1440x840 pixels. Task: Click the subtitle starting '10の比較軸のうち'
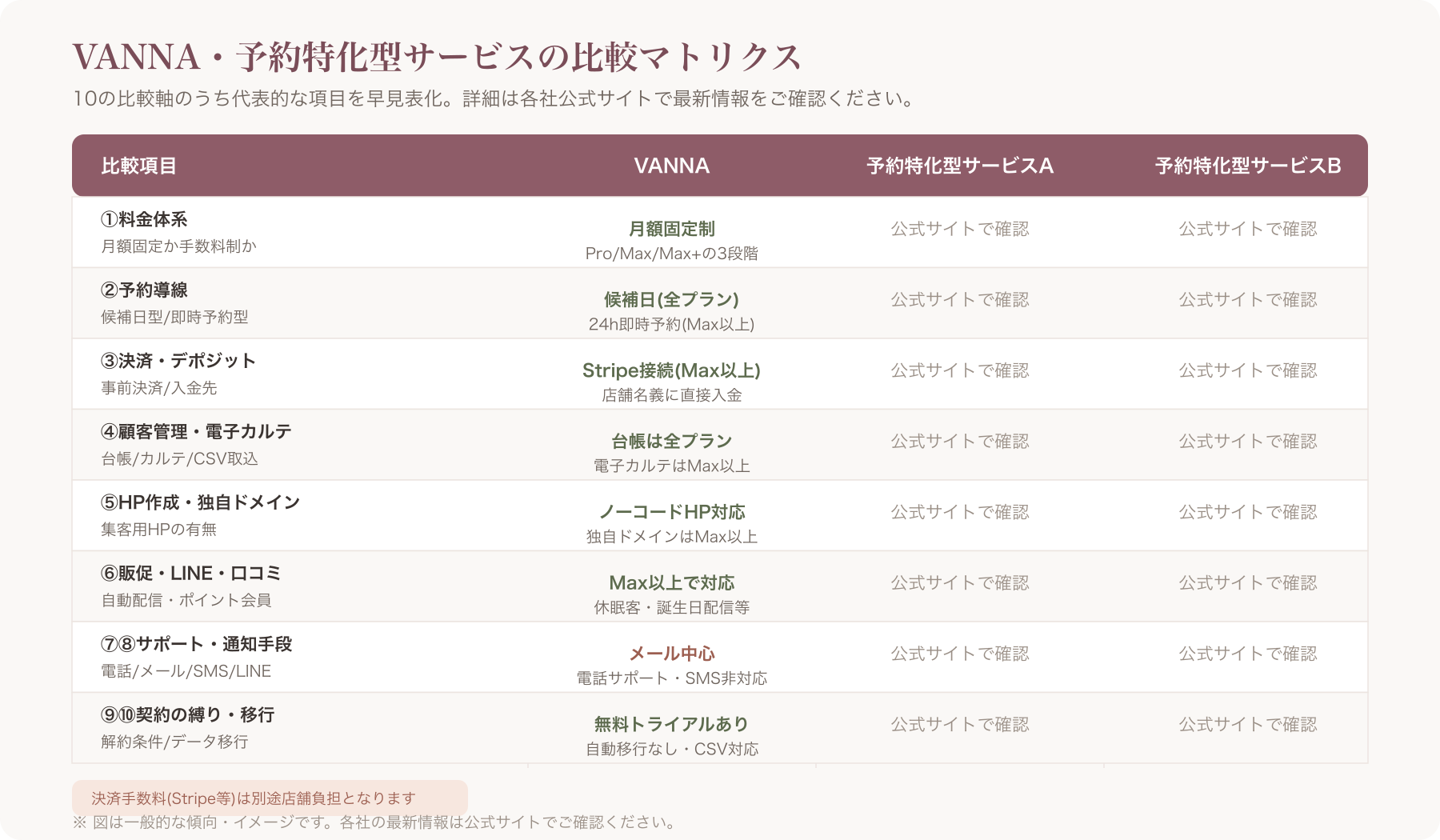pos(493,98)
